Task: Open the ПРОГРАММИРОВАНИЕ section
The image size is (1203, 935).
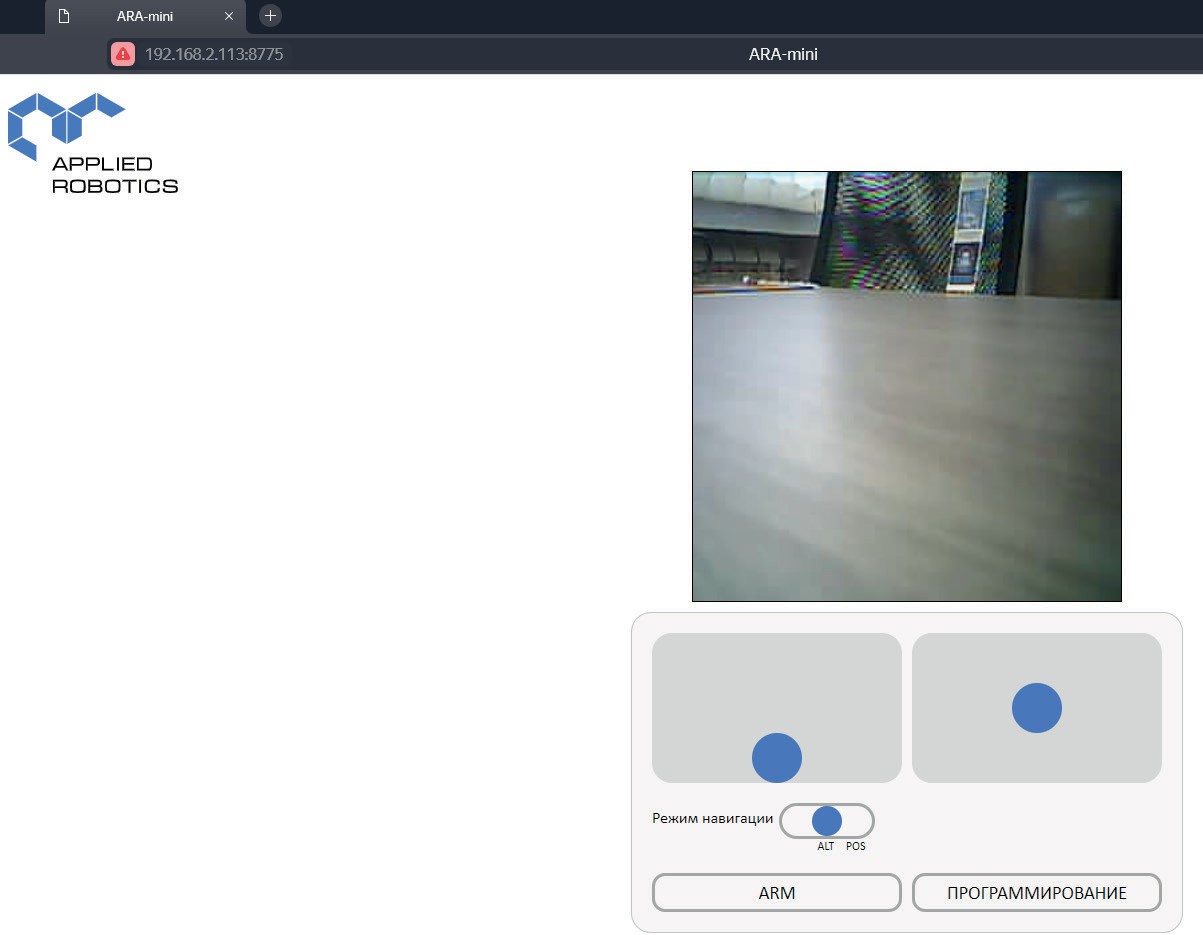Action: pos(1036,893)
